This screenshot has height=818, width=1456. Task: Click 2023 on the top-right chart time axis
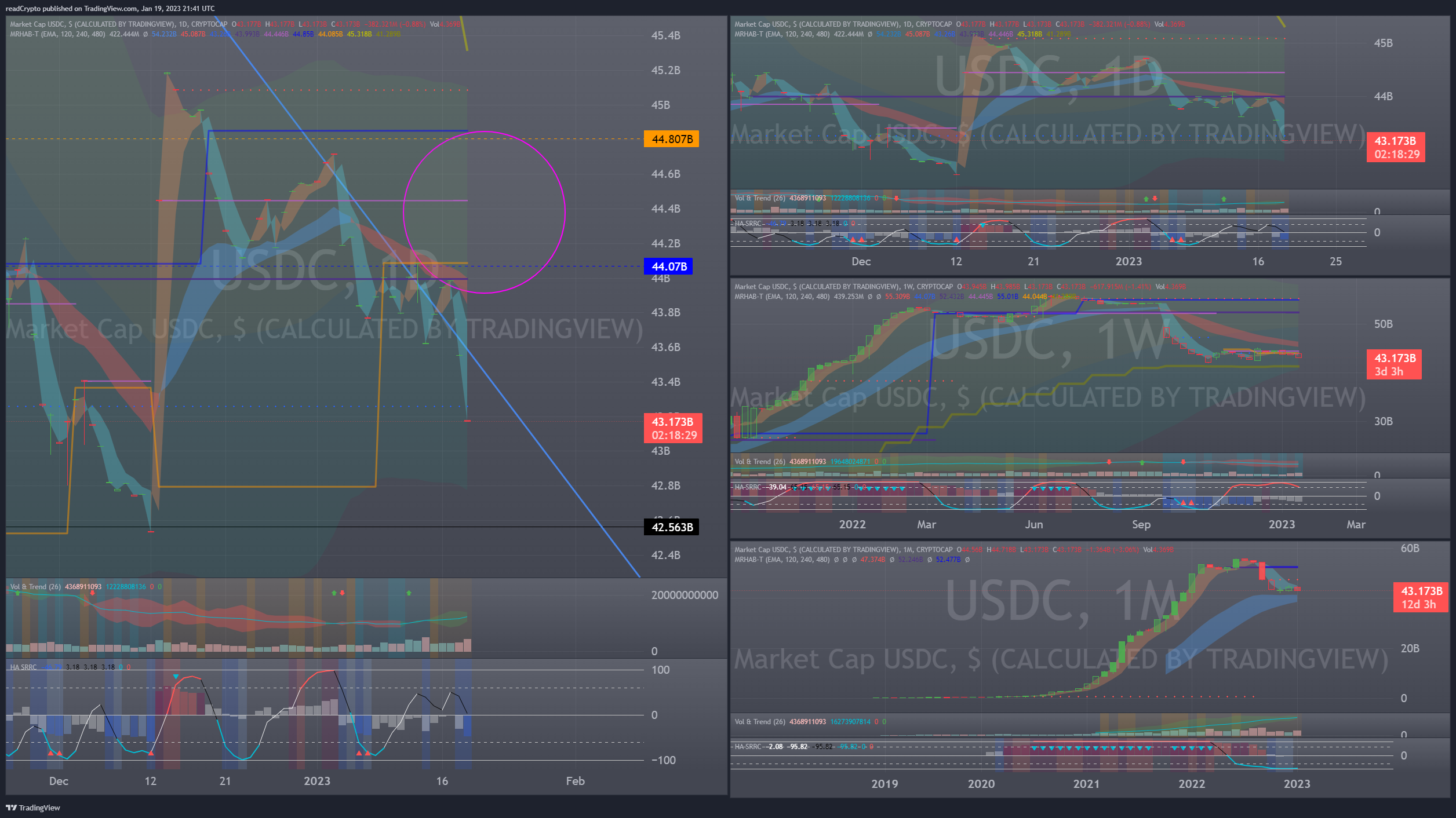(1129, 261)
